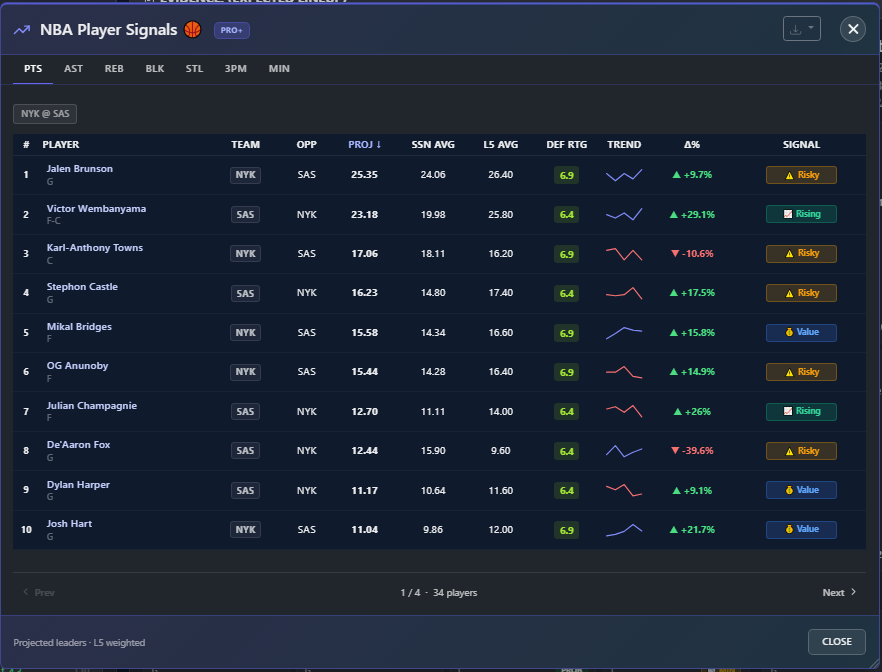Click De'Aaron Fox's 6.4 DEF RTG chip
Image resolution: width=882 pixels, height=672 pixels.
(x=566, y=451)
